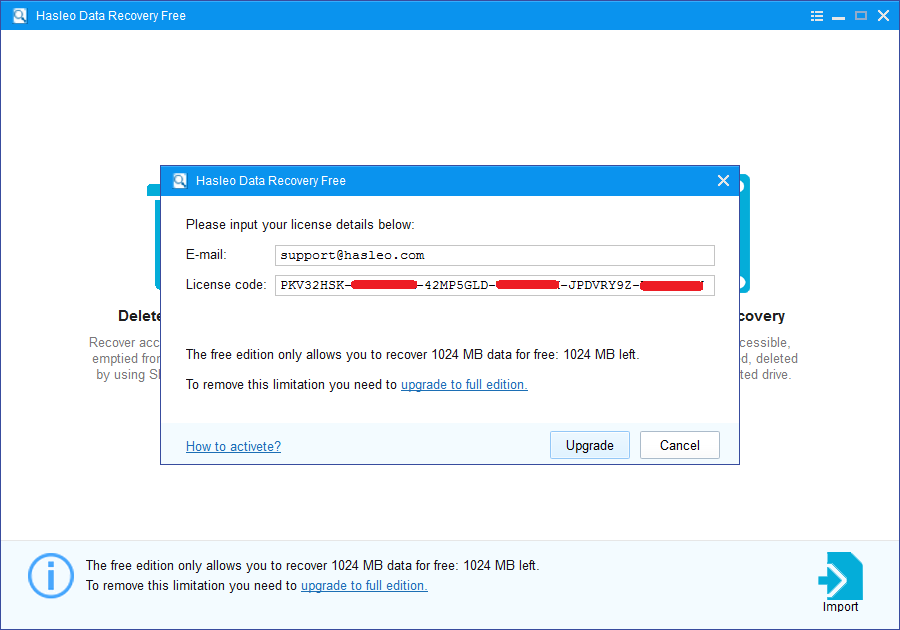Select the partially hidden Deleted recovery heading
Viewport: 900px width, 630px height.
pos(140,316)
